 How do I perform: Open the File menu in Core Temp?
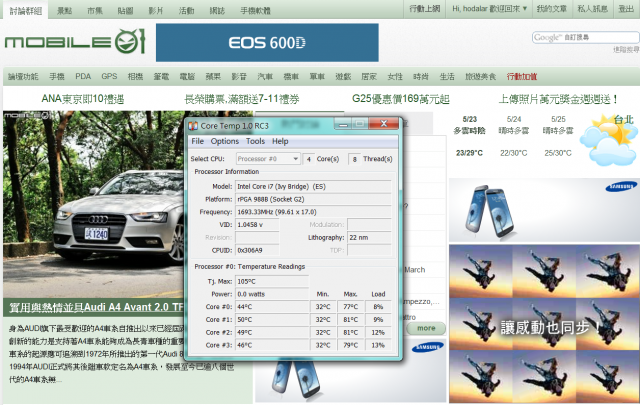click(198, 141)
